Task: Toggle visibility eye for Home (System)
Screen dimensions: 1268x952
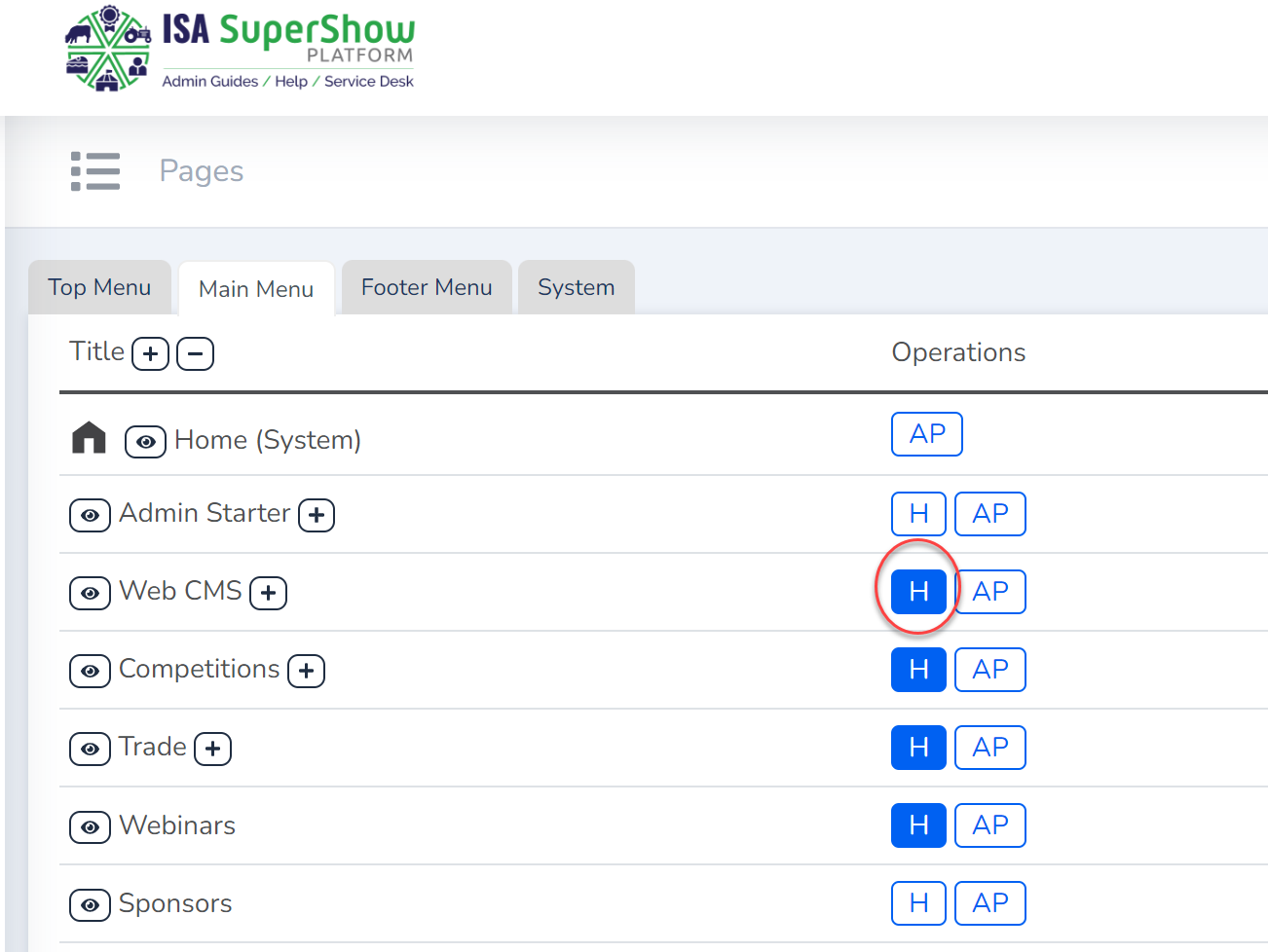Action: pyautogui.click(x=145, y=442)
